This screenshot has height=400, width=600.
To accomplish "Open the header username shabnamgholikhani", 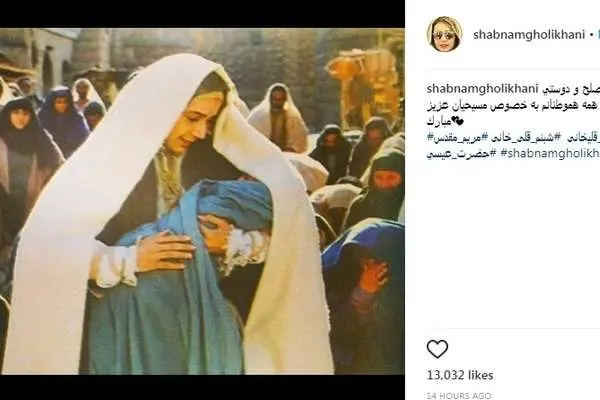I will pyautogui.click(x=529, y=34).
